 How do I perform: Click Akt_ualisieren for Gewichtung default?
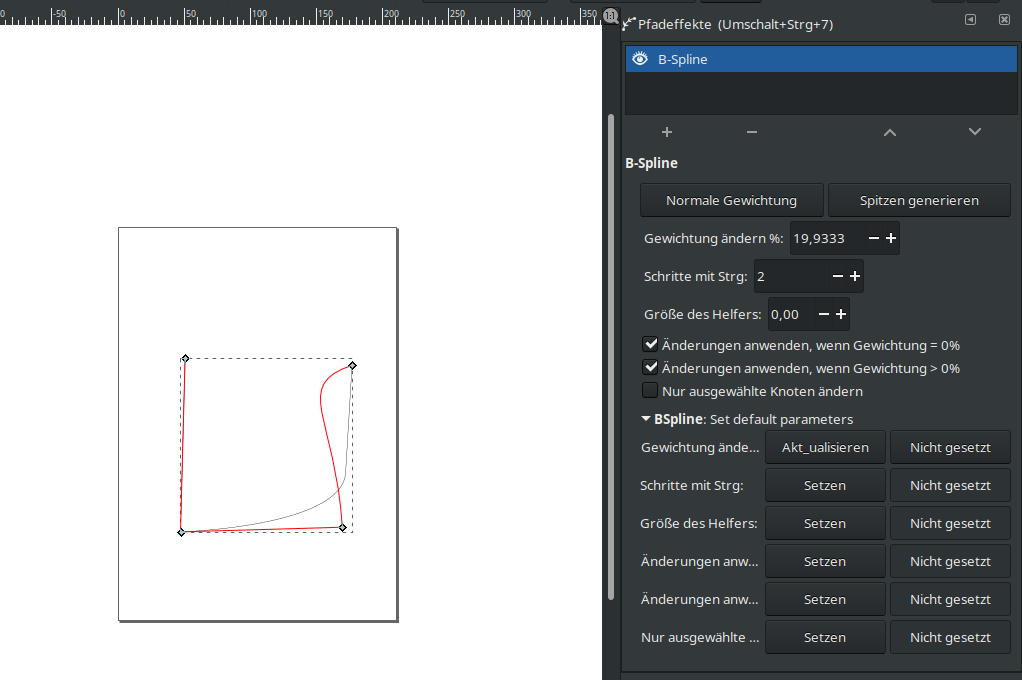(825, 447)
